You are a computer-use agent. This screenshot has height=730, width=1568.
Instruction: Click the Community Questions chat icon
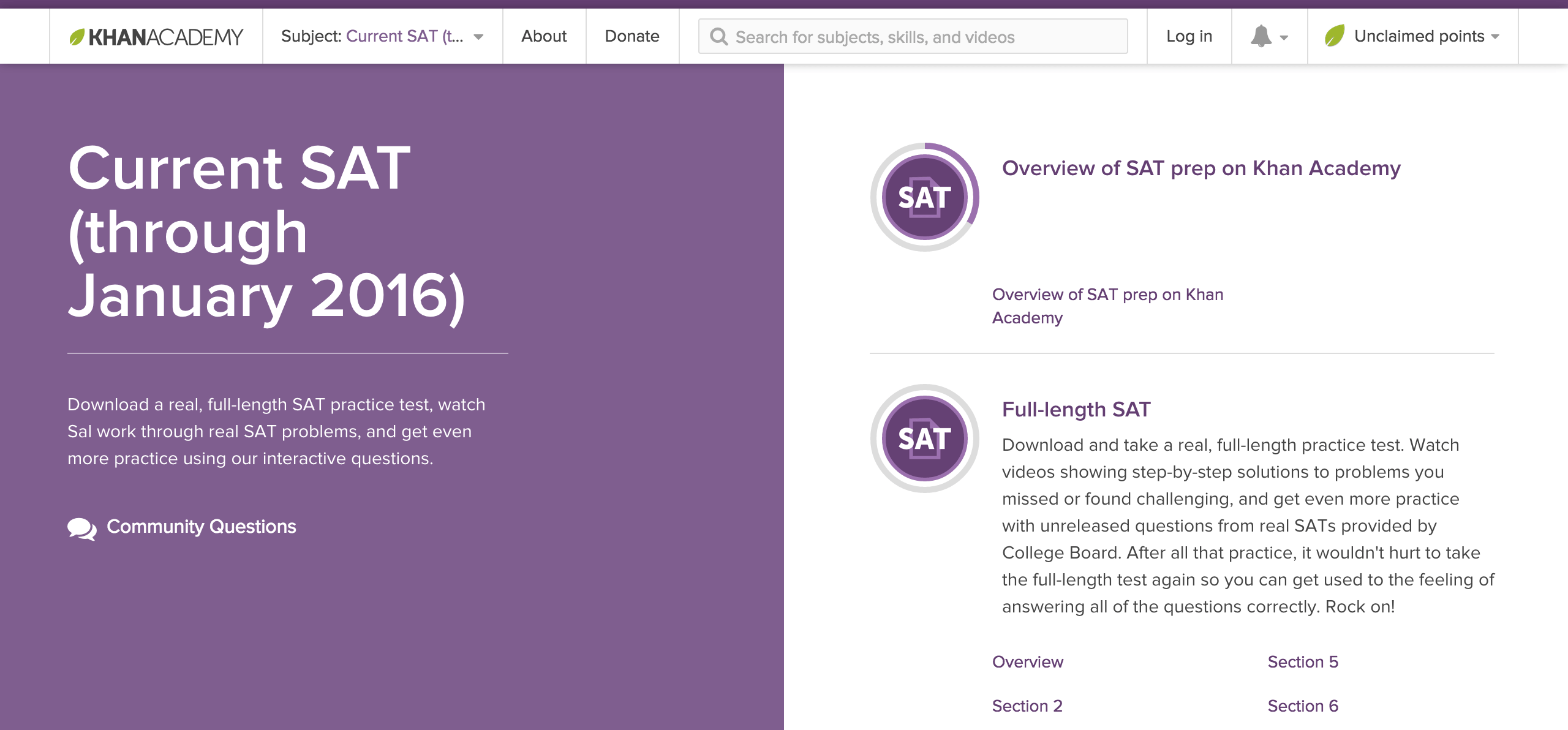[81, 528]
